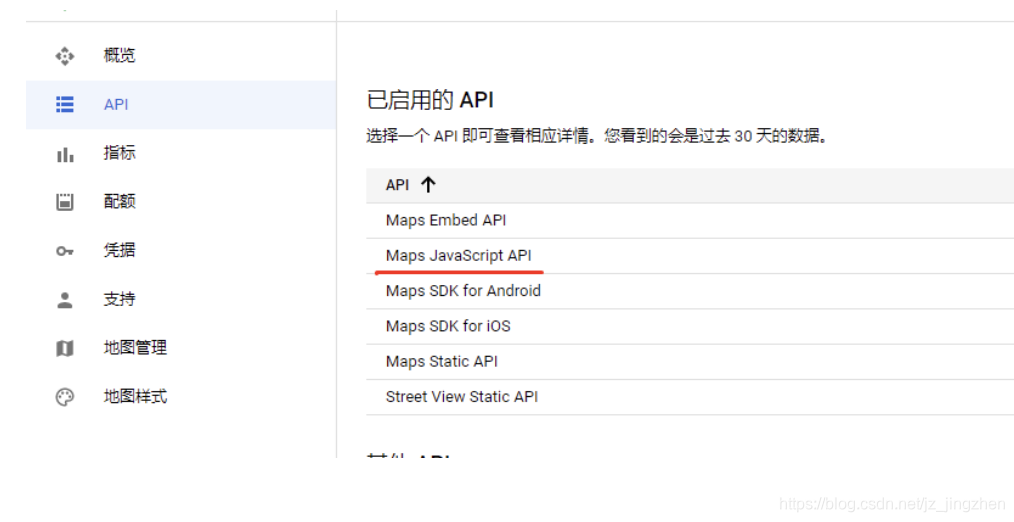Viewport: 1014px width, 522px height.
Task: Click the API column header label
Action: (397, 185)
